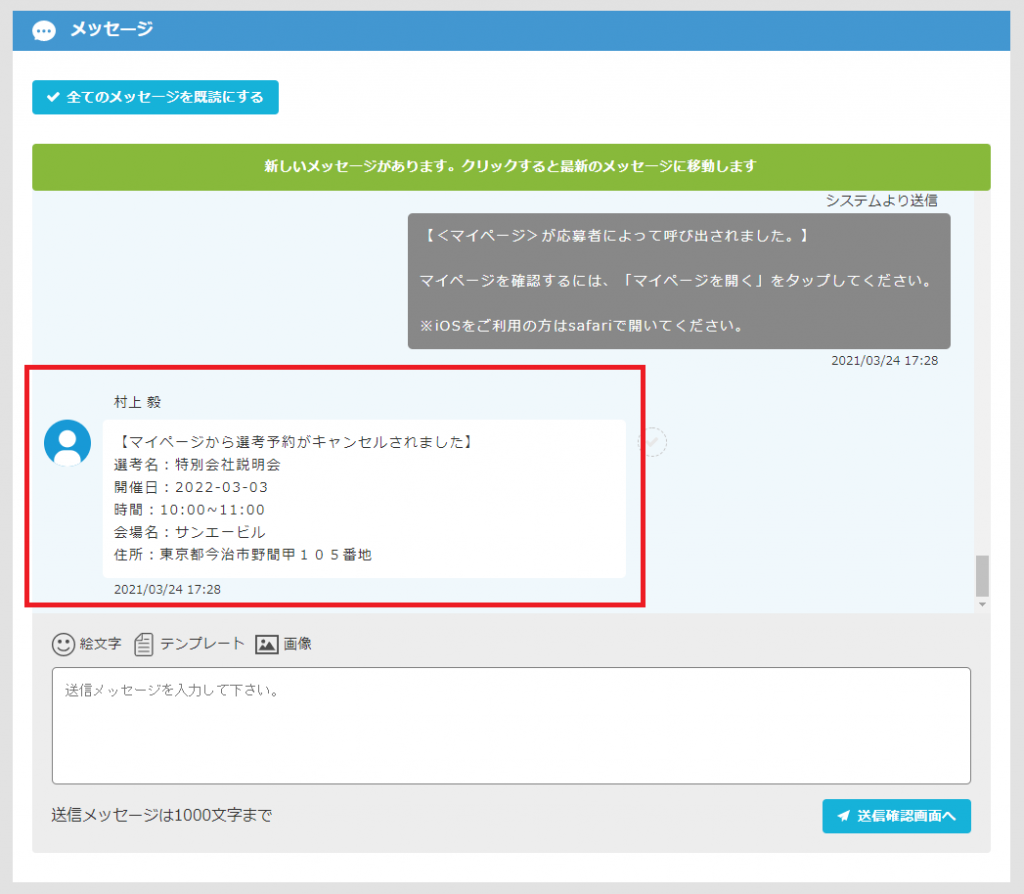Select the gray system message bubble

click(678, 280)
